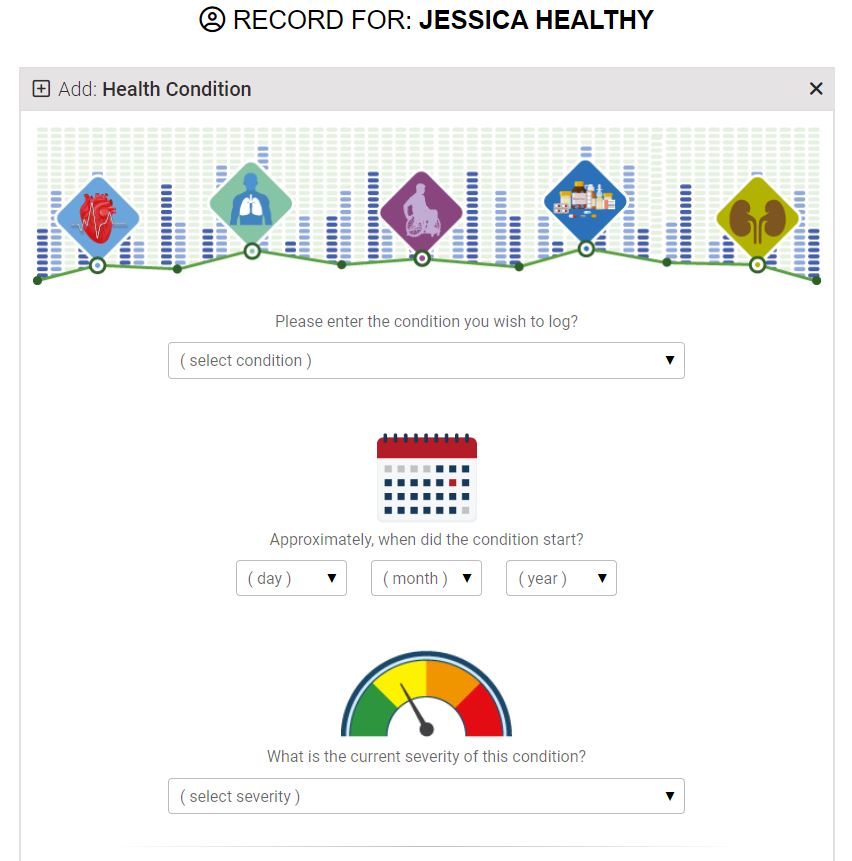The height and width of the screenshot is (861, 852).
Task: Click the red calendar illustration
Action: 427,477
